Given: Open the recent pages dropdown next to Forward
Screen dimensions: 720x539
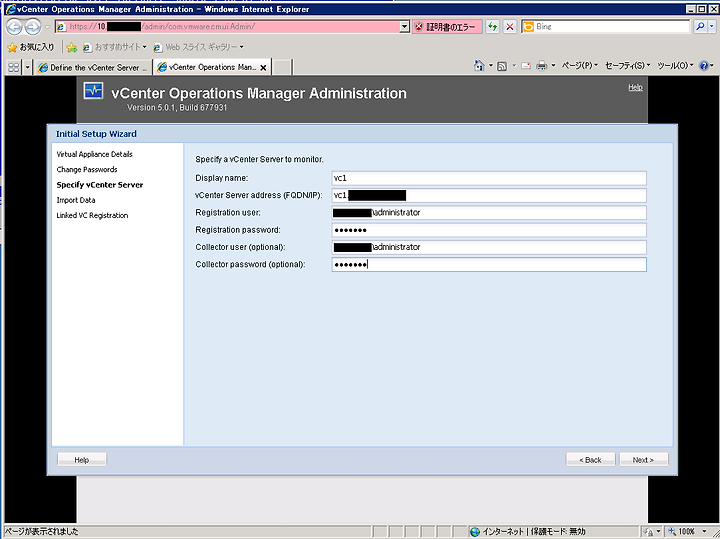Looking at the screenshot, I should pos(47,27).
